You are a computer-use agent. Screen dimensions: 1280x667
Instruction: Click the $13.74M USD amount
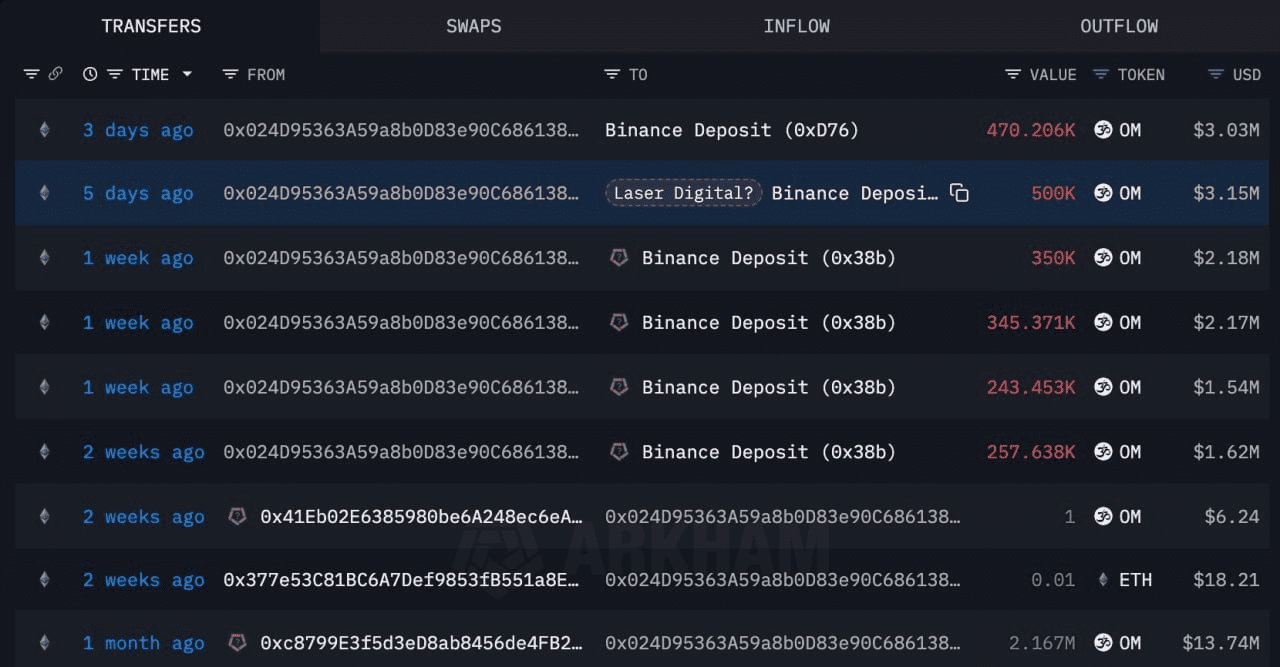[x=1221, y=643]
